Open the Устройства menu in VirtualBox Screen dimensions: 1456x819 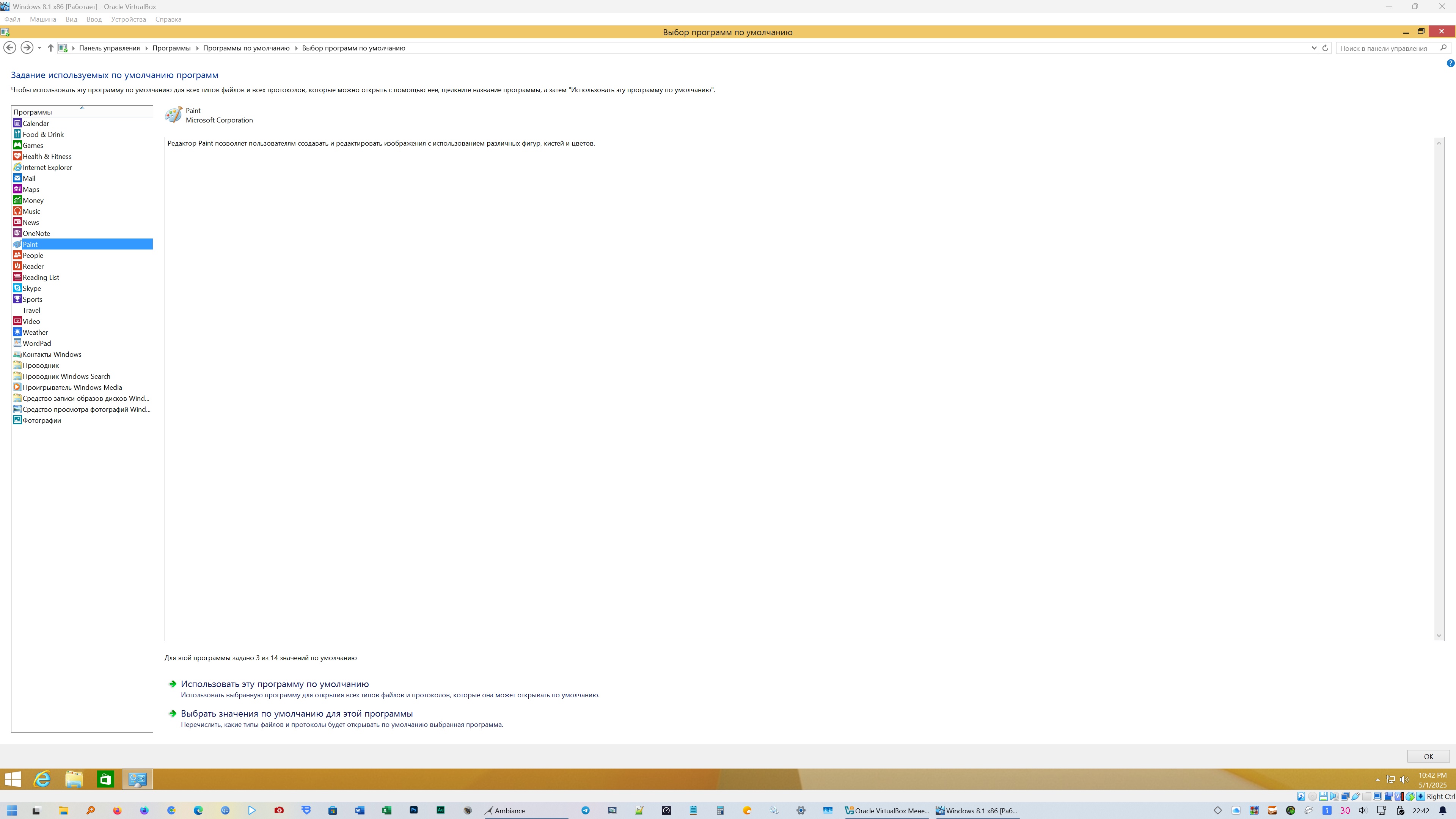click(x=128, y=19)
